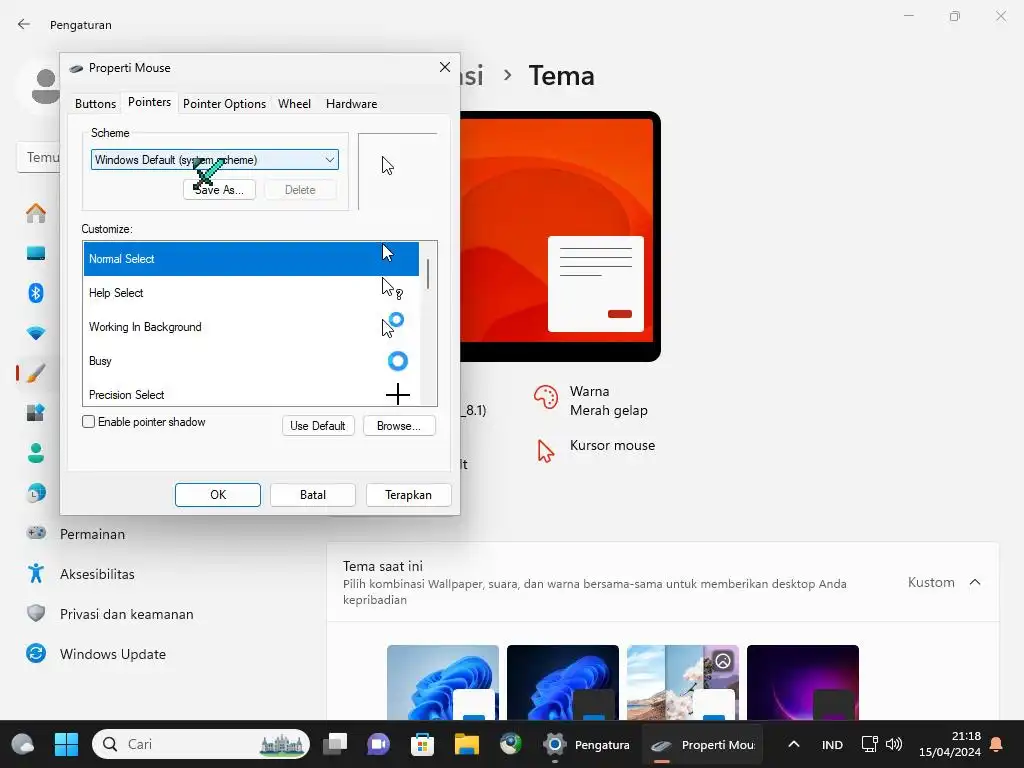The width and height of the screenshot is (1024, 768).
Task: Show hidden icons chevron in system tray
Action: click(x=793, y=744)
